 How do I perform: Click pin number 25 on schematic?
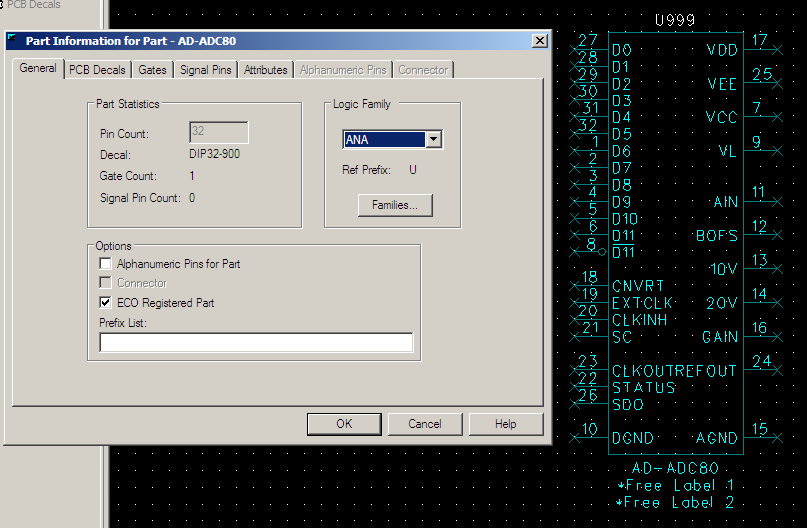tap(762, 74)
